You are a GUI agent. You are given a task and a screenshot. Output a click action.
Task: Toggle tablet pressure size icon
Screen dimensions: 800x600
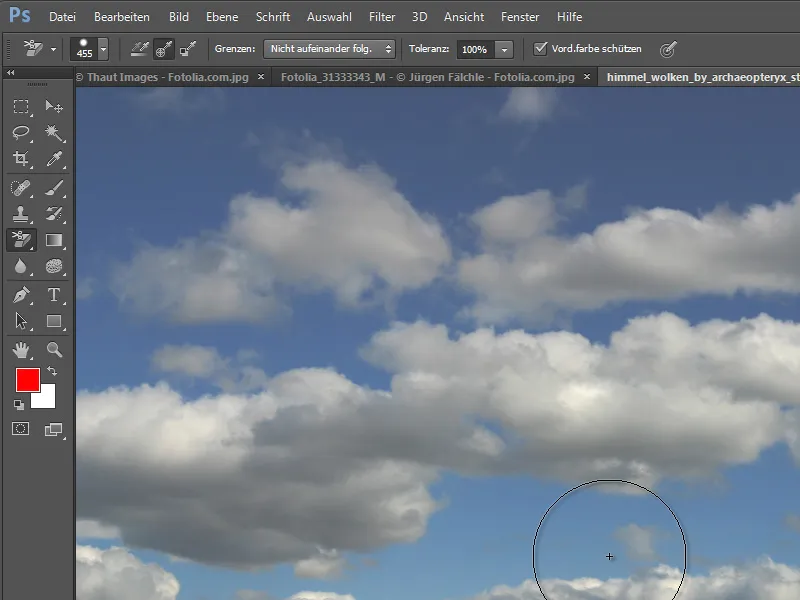pos(668,49)
